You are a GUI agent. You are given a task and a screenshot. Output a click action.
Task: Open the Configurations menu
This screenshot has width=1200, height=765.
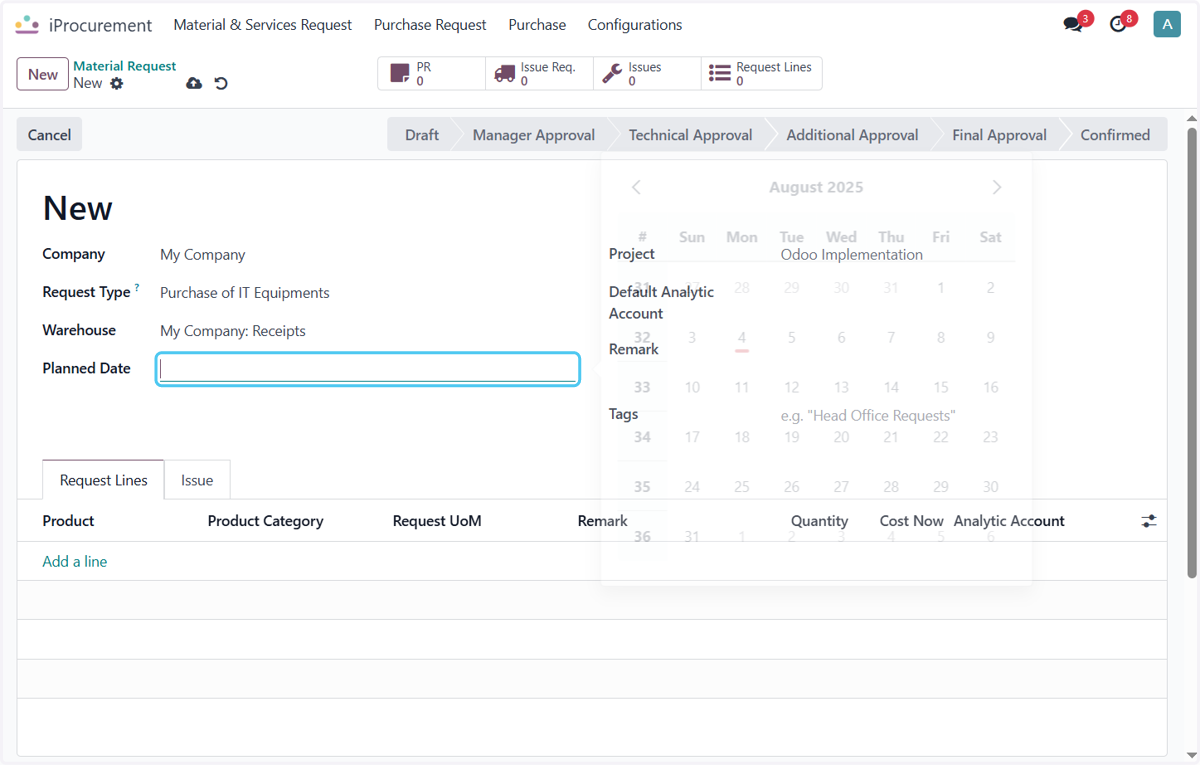pos(635,25)
